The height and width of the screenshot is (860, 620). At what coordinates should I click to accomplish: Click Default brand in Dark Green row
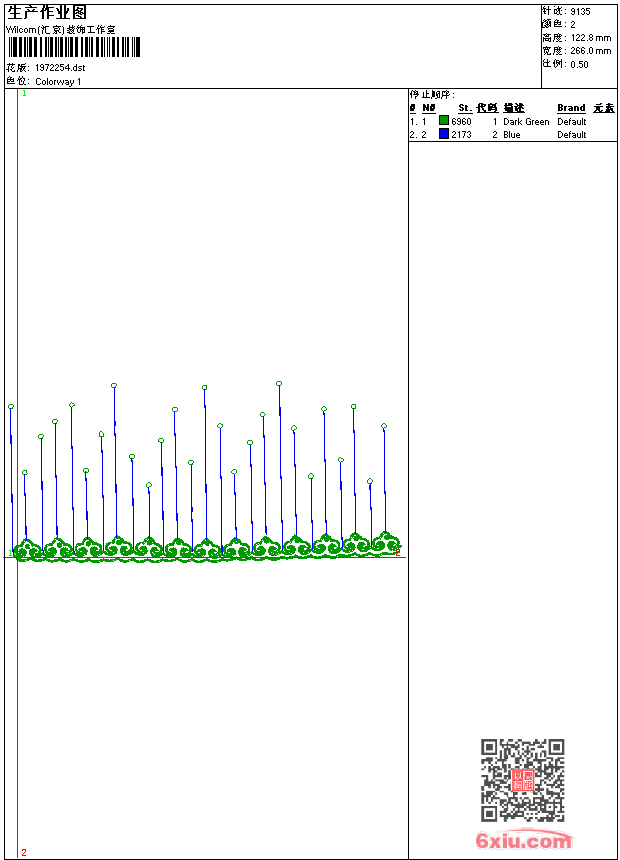point(572,122)
